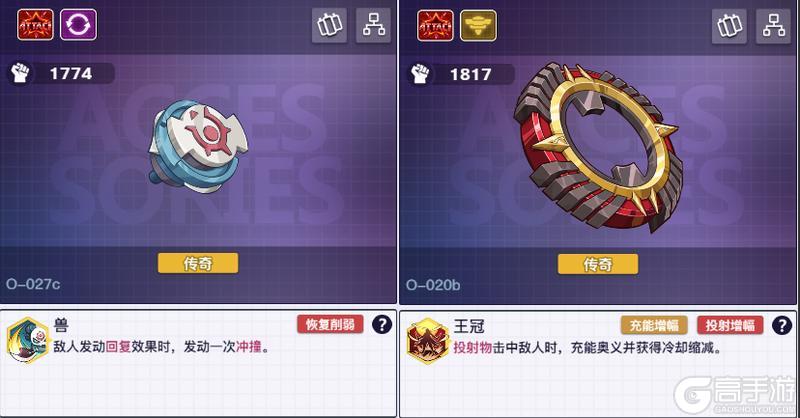Click the red ATTACK icon on right card
800x418 pixels.
pyautogui.click(x=435, y=25)
